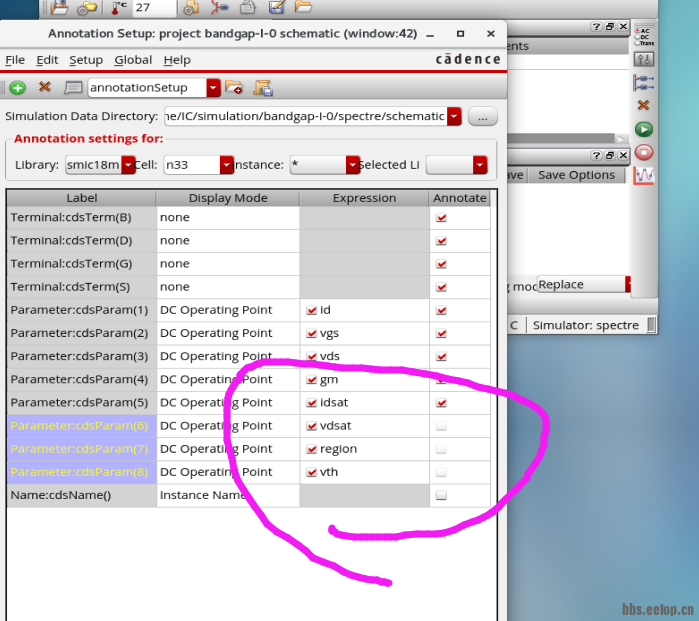Click the orange X delete icon in ADE sidebar
The image size is (699, 621).
643,105
